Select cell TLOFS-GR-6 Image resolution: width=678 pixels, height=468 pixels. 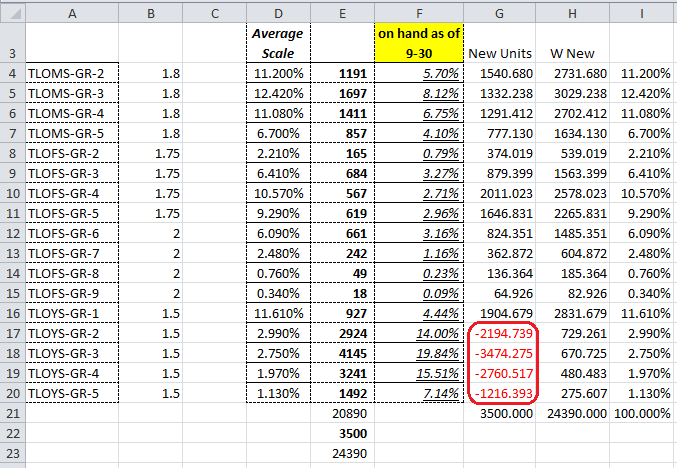pyautogui.click(x=72, y=234)
